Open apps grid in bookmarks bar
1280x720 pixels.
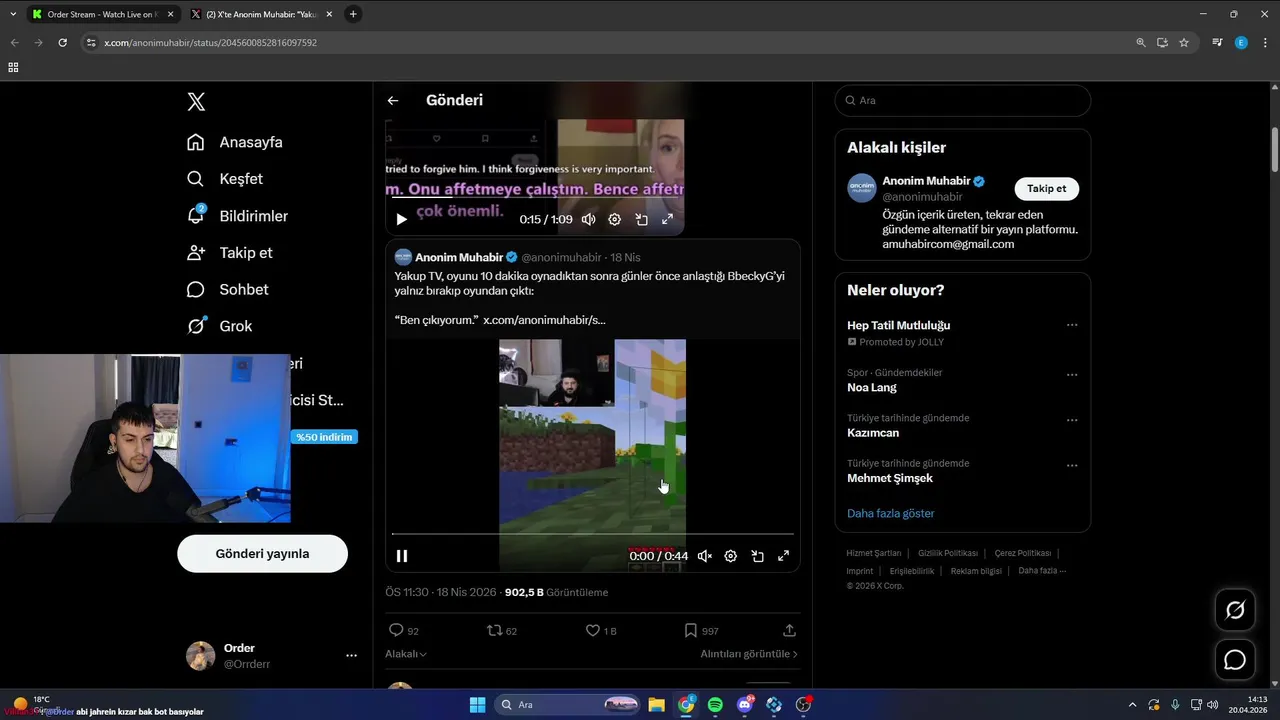13,67
